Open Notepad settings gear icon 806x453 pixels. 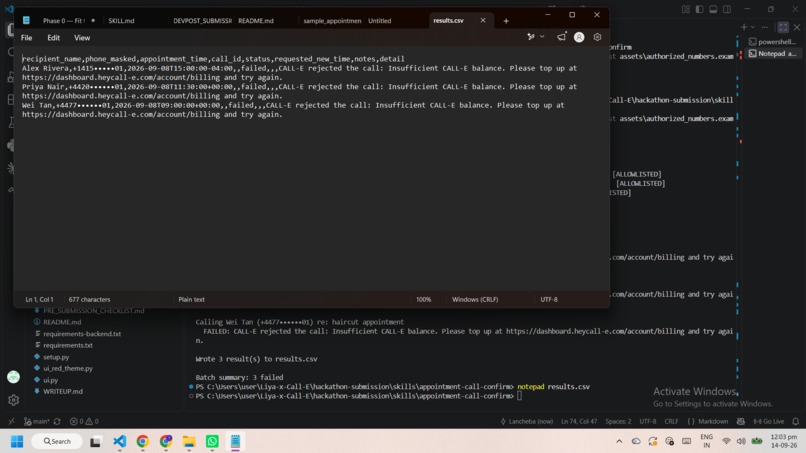(597, 37)
